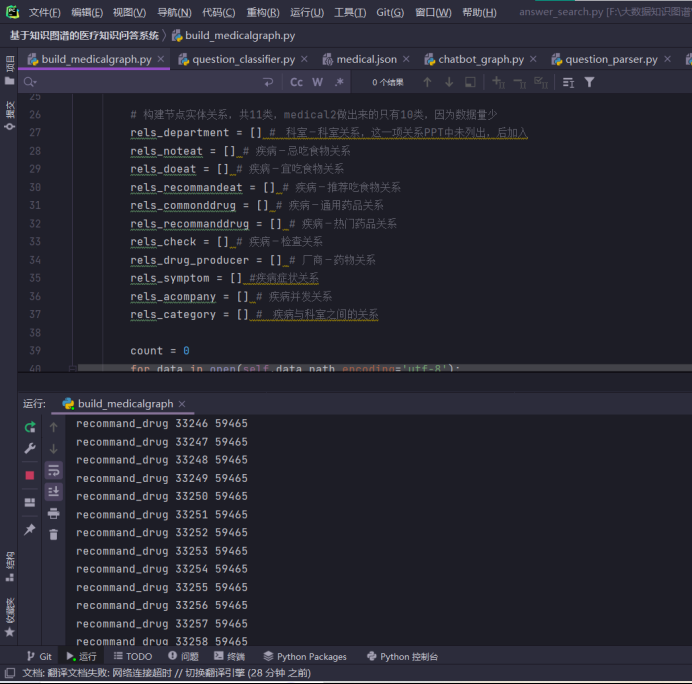Screen dimensions: 692x684
Task: Toggle Match Case (Cc) in find bar
Action: tap(296, 82)
